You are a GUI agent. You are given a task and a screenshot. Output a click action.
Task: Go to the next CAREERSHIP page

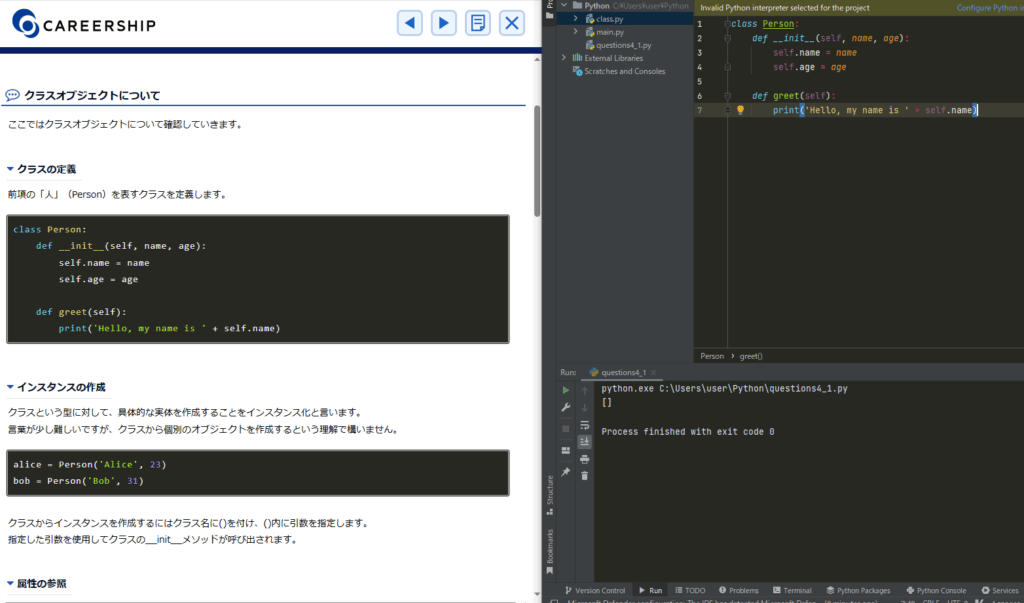[444, 23]
